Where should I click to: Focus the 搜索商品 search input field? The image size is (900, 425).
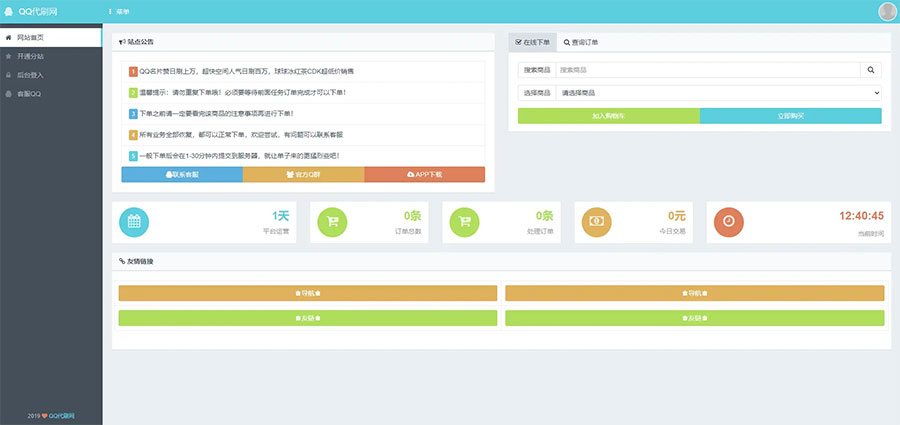707,70
